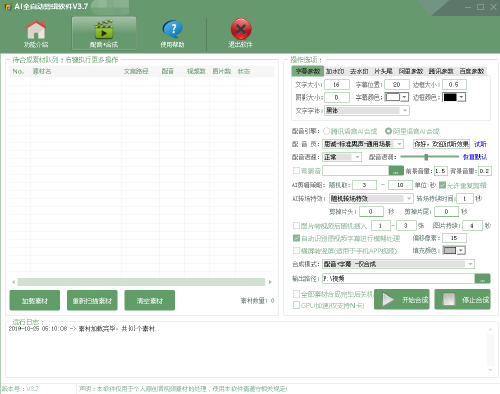Click the gray 填充颜色 swatch

pos(450,250)
